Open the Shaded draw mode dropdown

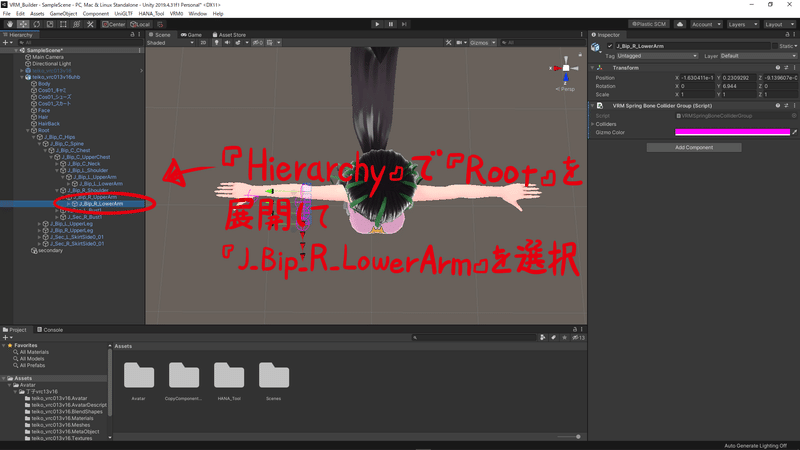coord(170,43)
